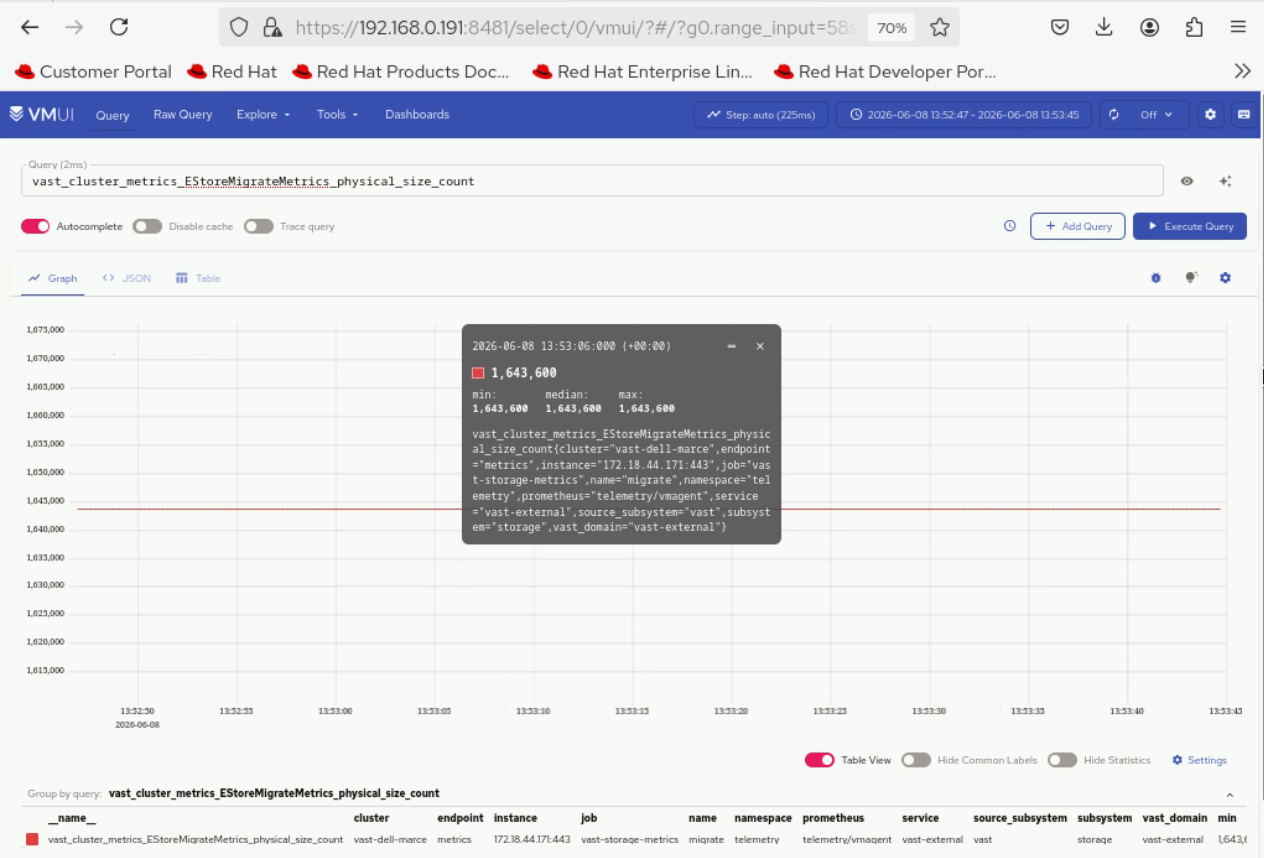The width and height of the screenshot is (1264, 858).
Task: Click the red series color swatch in legend
Action: [x=32, y=839]
